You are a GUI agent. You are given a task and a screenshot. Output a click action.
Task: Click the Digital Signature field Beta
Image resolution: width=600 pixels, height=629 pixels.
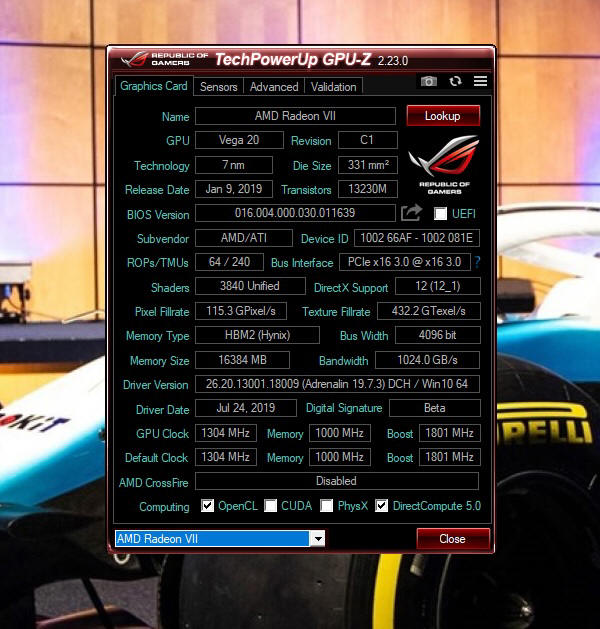point(435,408)
